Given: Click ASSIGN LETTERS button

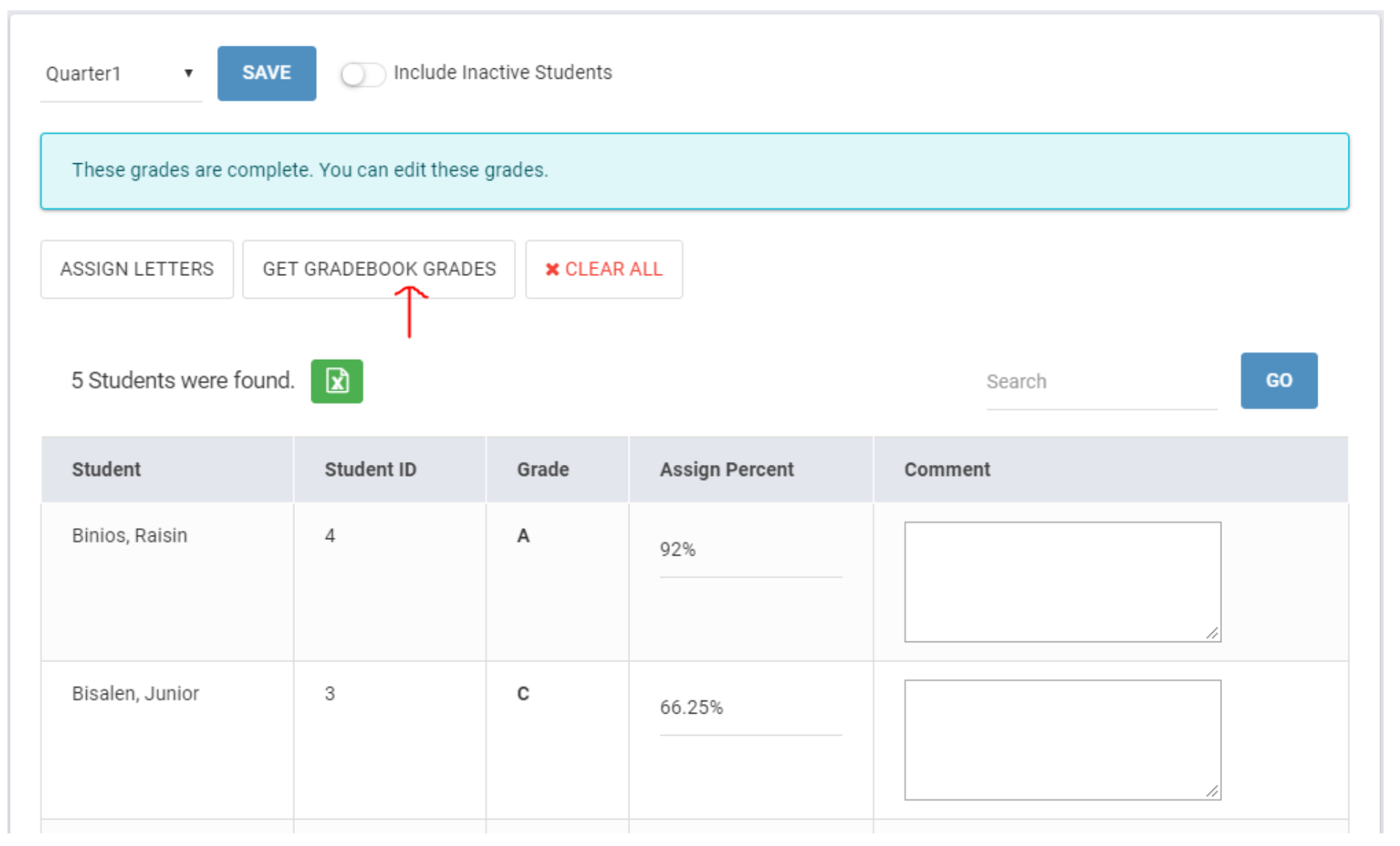Looking at the screenshot, I should click(x=137, y=269).
